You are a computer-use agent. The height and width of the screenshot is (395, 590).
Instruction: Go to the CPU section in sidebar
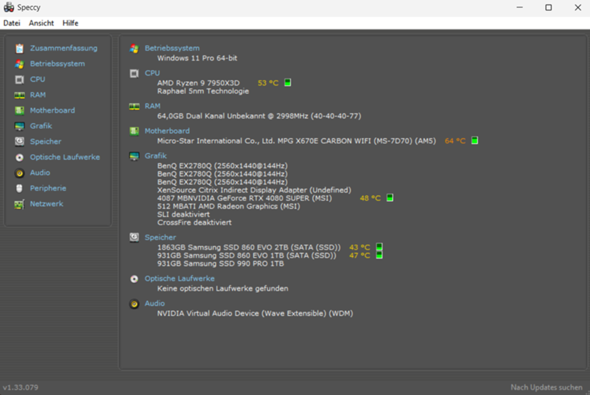tap(38, 79)
